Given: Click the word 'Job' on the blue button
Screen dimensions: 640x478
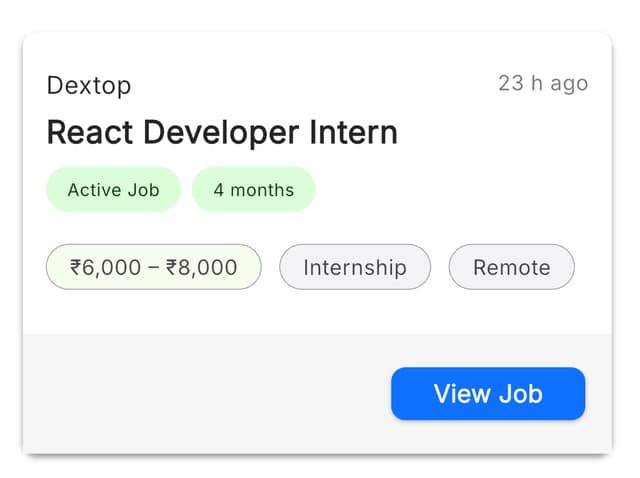Looking at the screenshot, I should (520, 393).
